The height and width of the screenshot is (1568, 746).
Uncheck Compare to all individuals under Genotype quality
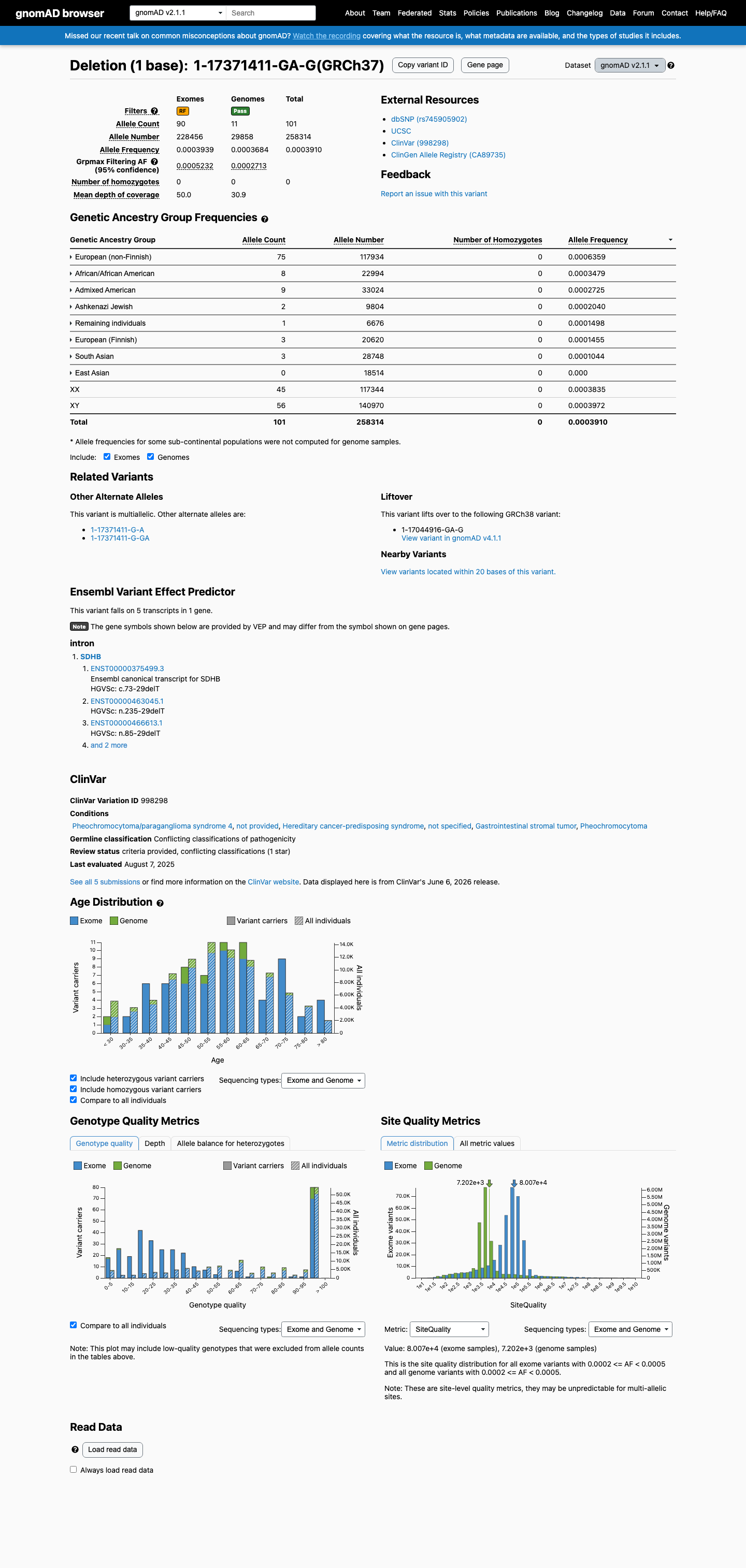click(x=73, y=1325)
